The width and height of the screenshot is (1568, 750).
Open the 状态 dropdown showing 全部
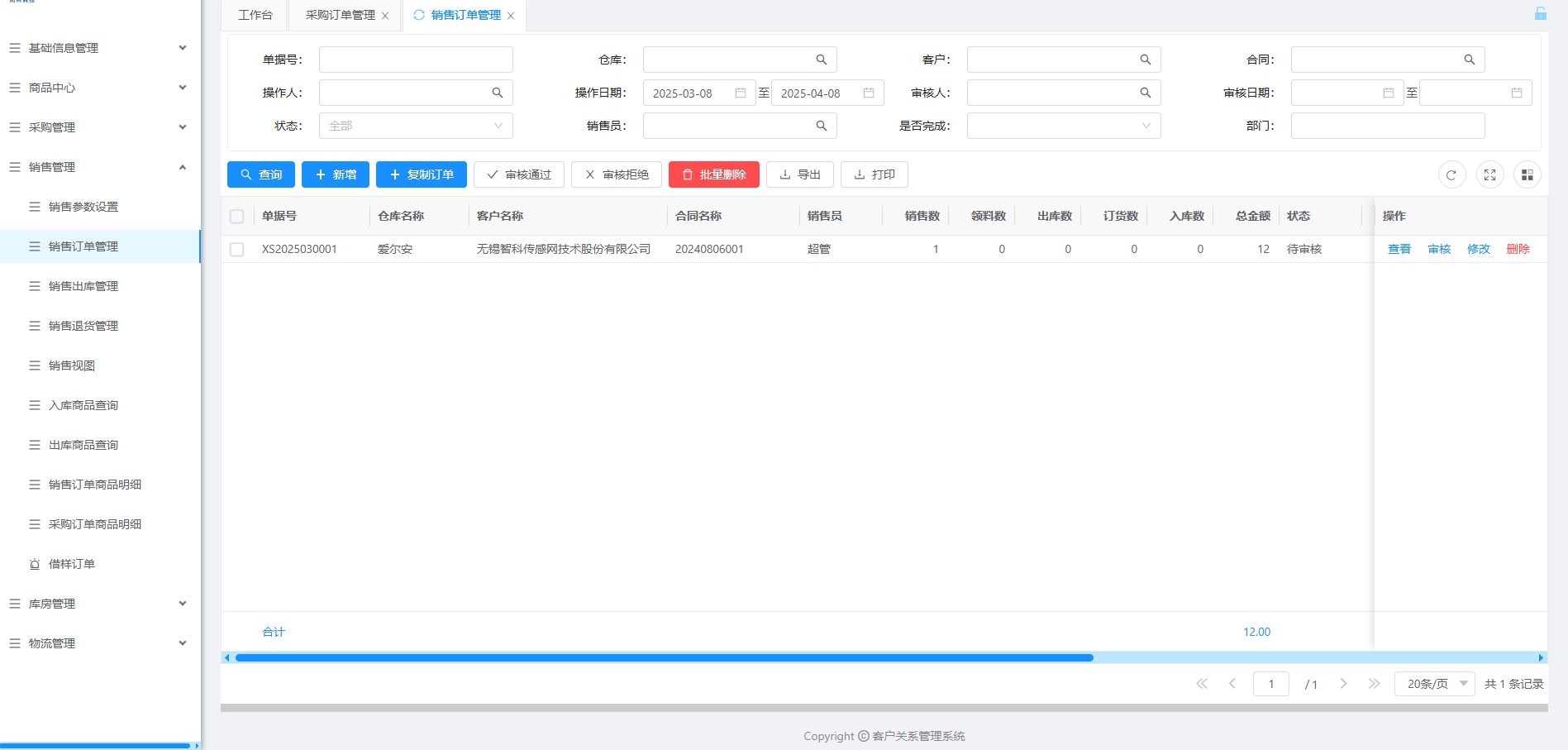click(416, 126)
